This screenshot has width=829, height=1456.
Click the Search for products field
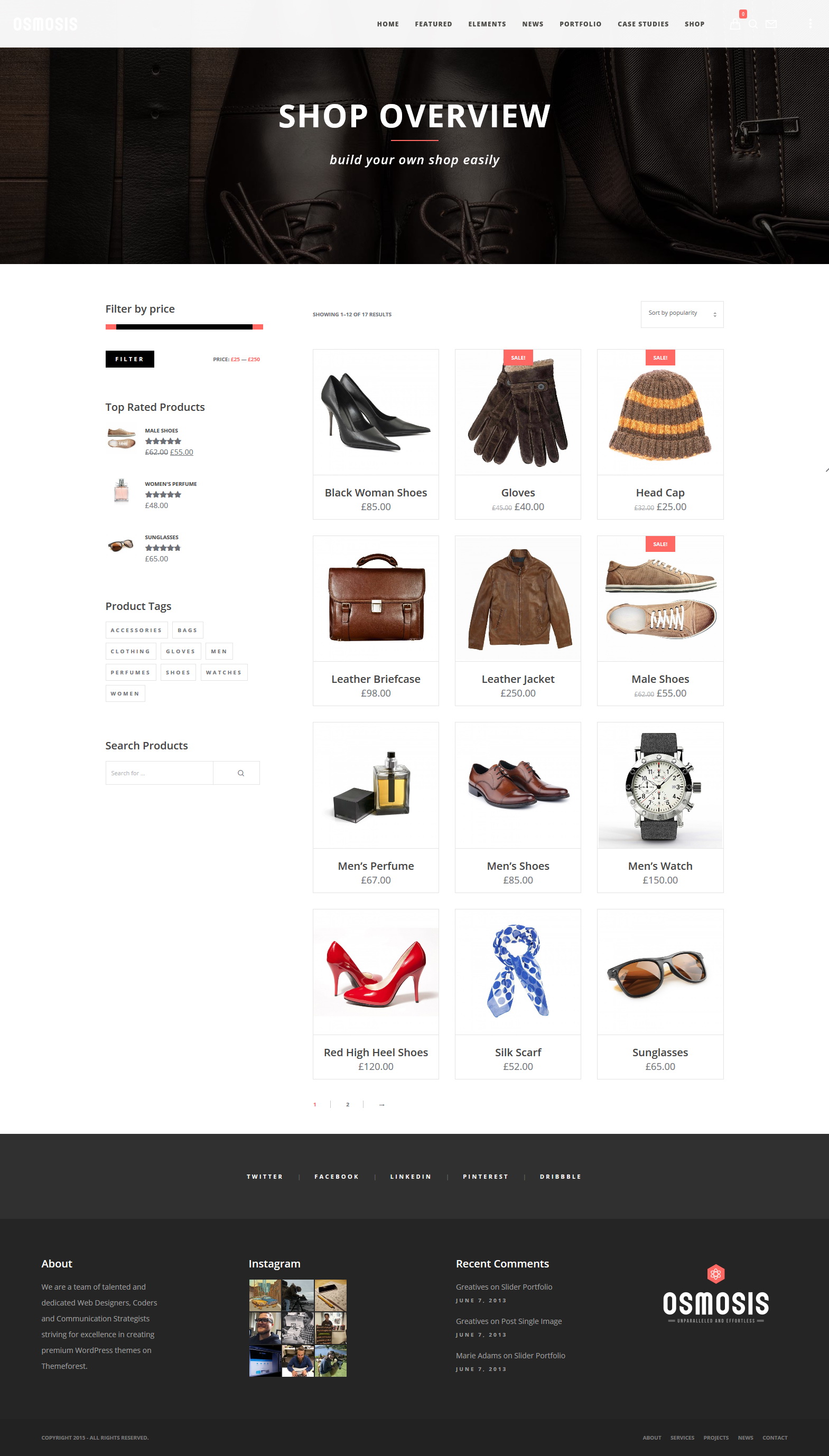(x=160, y=773)
